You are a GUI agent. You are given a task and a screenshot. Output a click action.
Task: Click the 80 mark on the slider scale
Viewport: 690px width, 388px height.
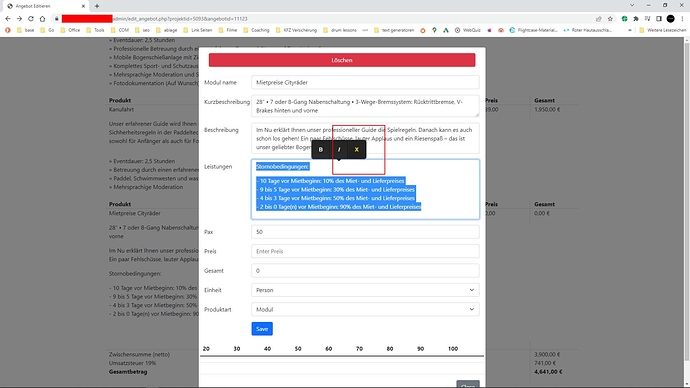[x=390, y=348]
